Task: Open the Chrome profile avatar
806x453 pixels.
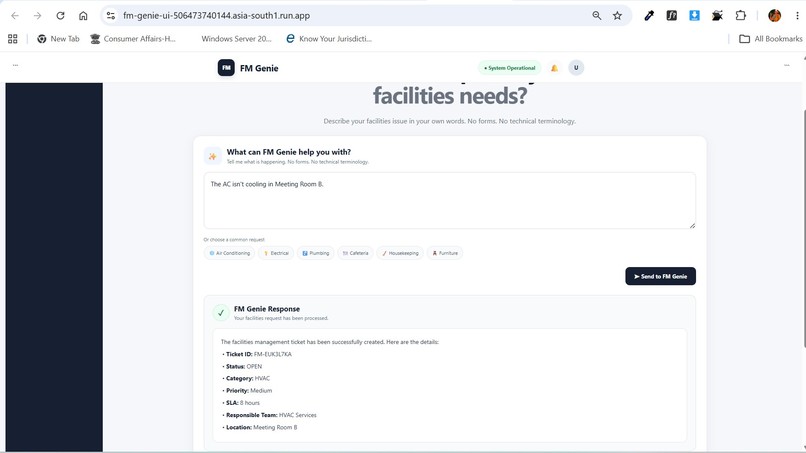Action: pos(775,15)
